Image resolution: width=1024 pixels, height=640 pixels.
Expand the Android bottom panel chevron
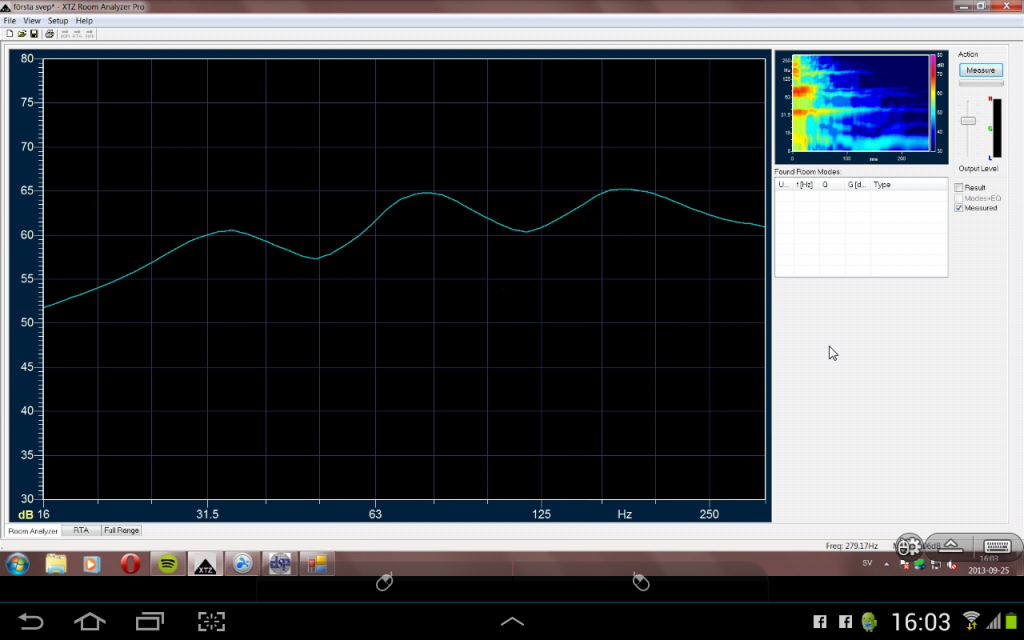[x=512, y=621]
